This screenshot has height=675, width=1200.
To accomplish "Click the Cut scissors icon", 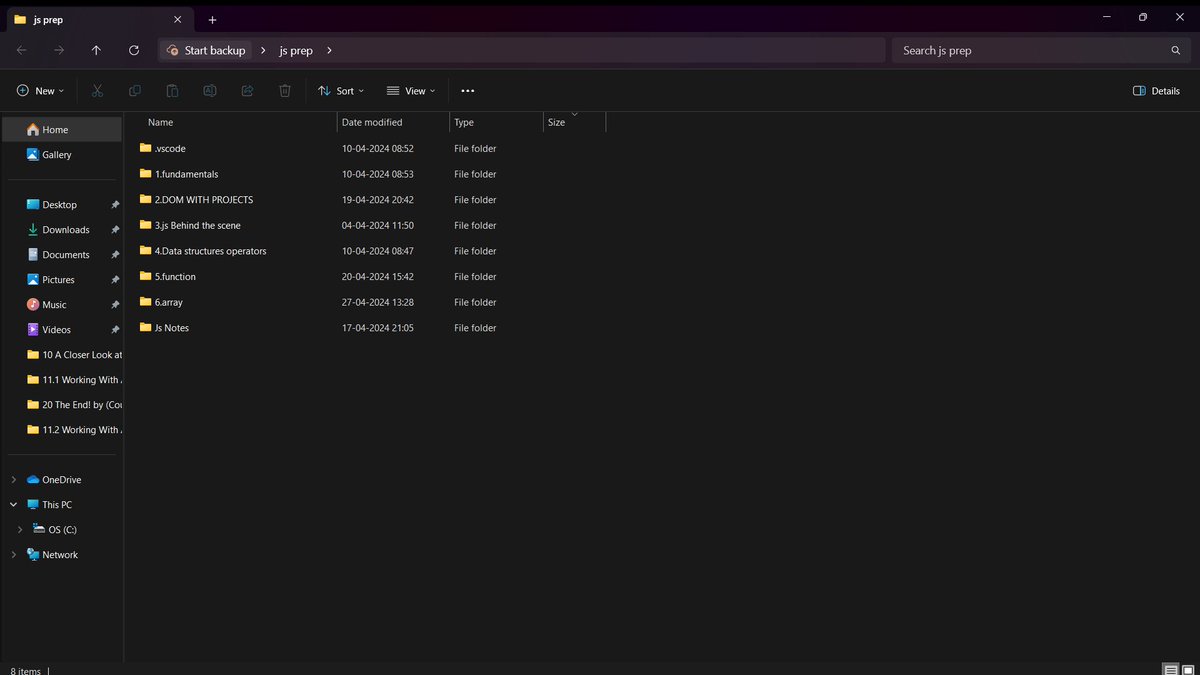I will (x=97, y=91).
